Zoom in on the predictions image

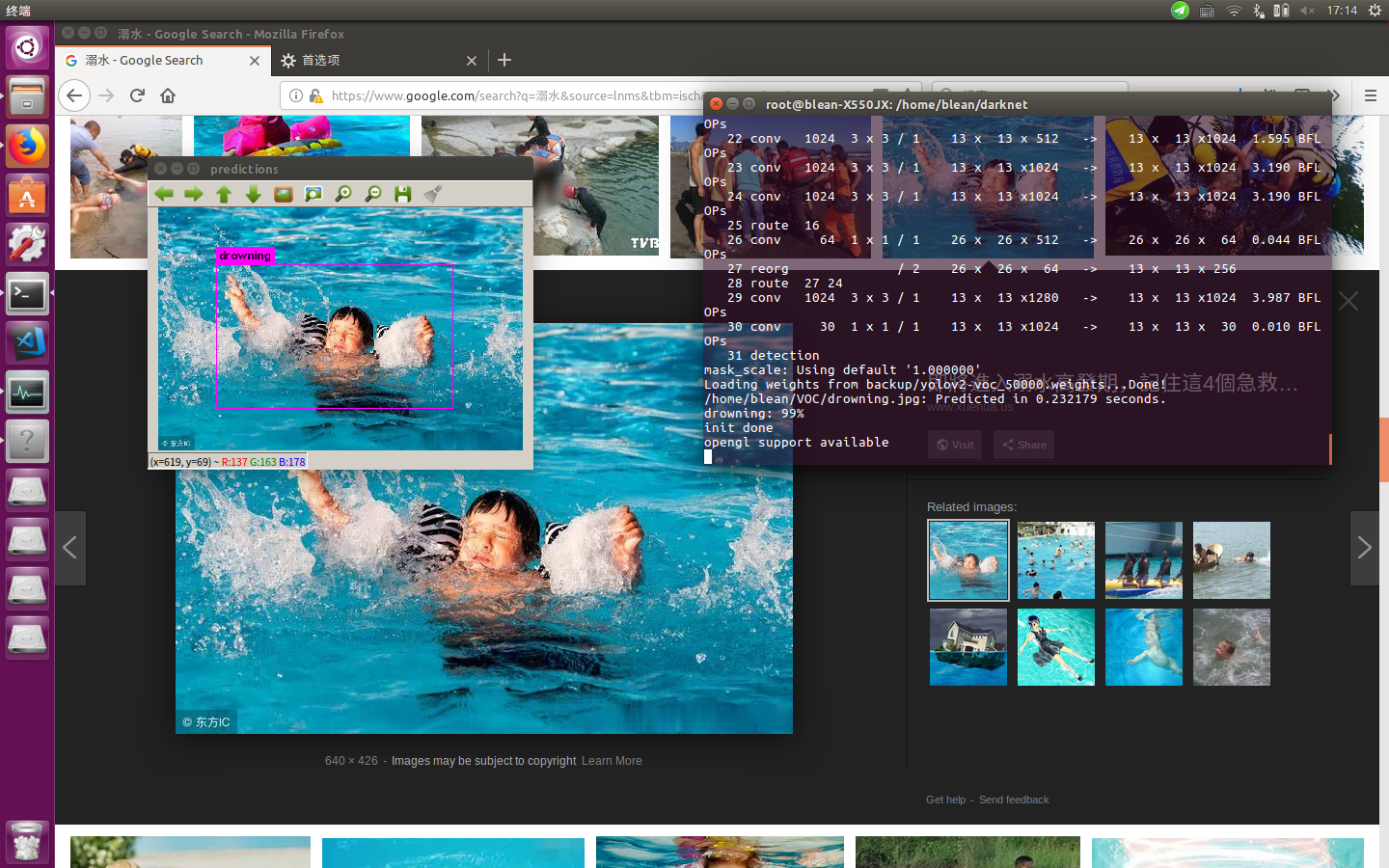click(x=343, y=194)
